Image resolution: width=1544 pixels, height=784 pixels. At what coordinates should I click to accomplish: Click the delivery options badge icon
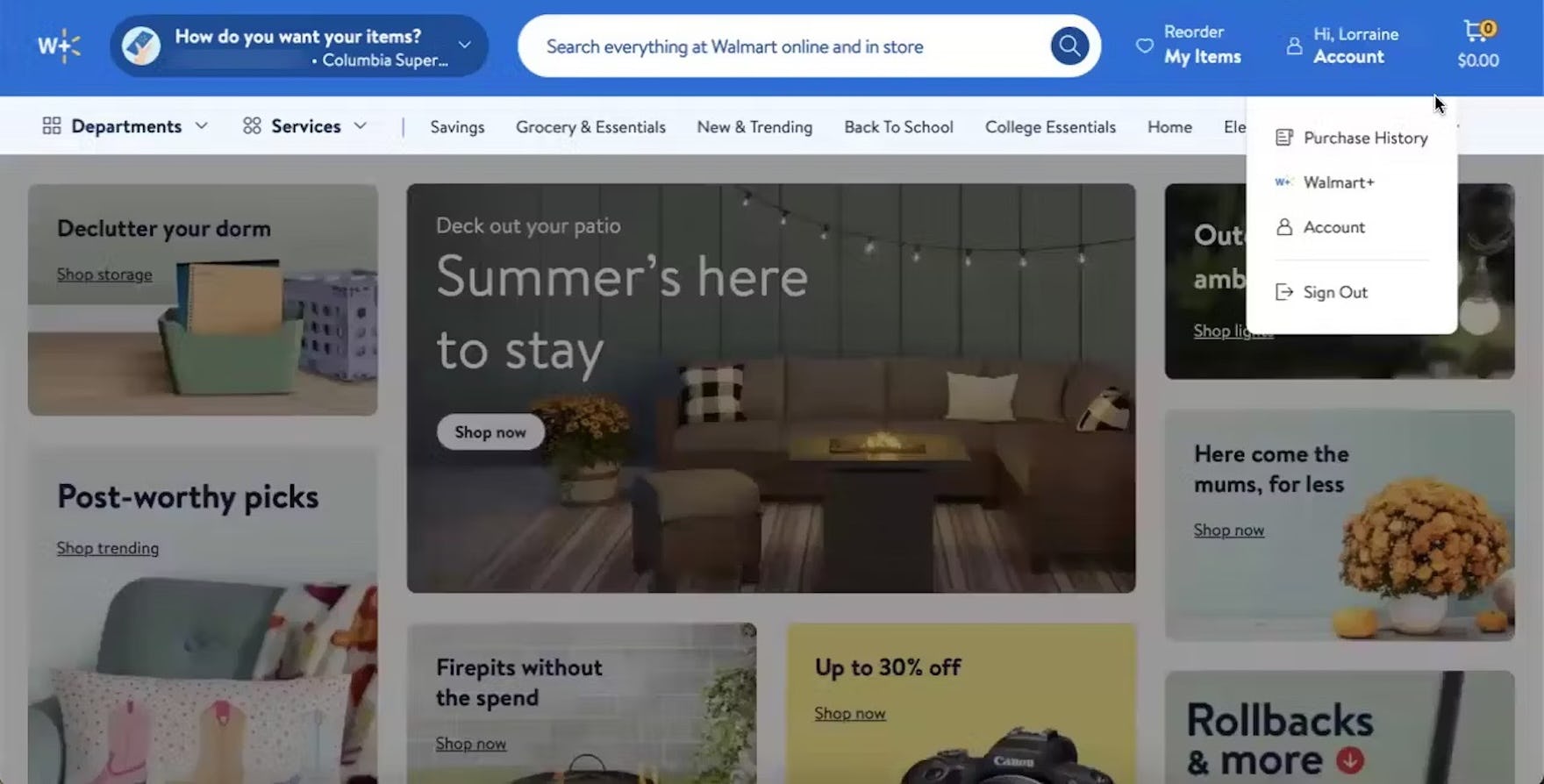tap(141, 46)
